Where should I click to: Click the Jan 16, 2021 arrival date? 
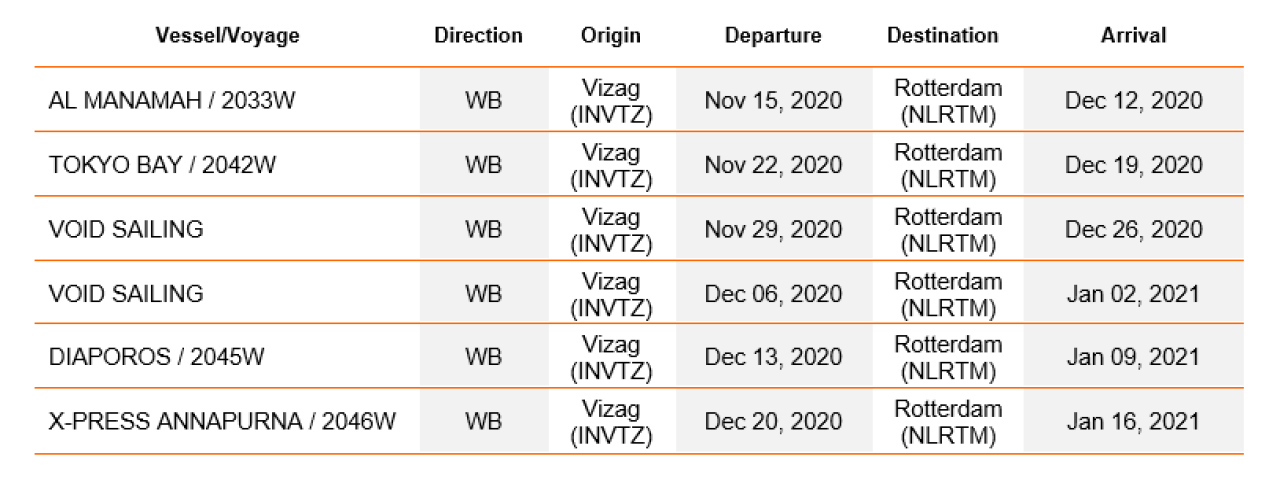tap(1133, 421)
